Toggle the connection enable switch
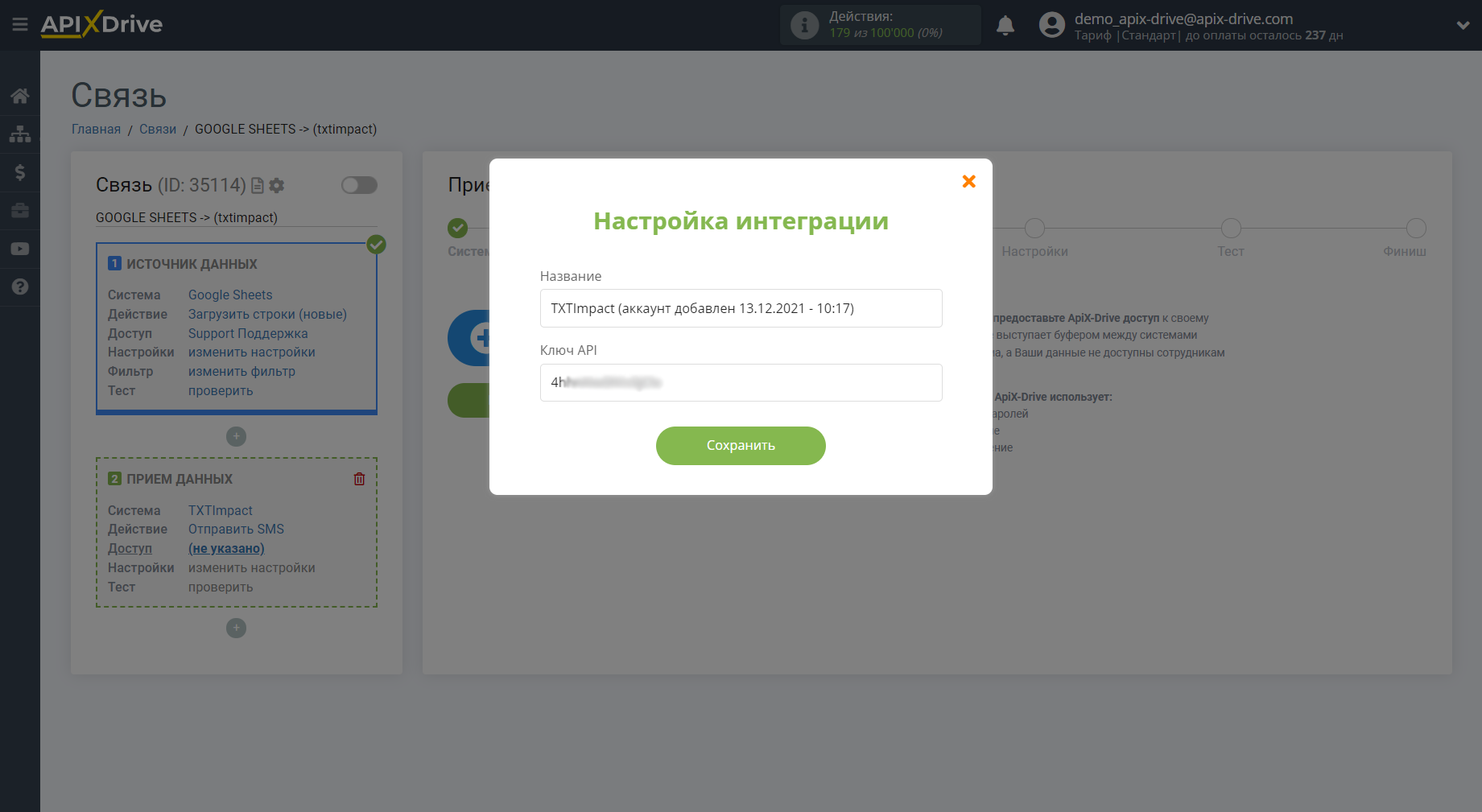This screenshot has width=1482, height=812. pos(359,185)
